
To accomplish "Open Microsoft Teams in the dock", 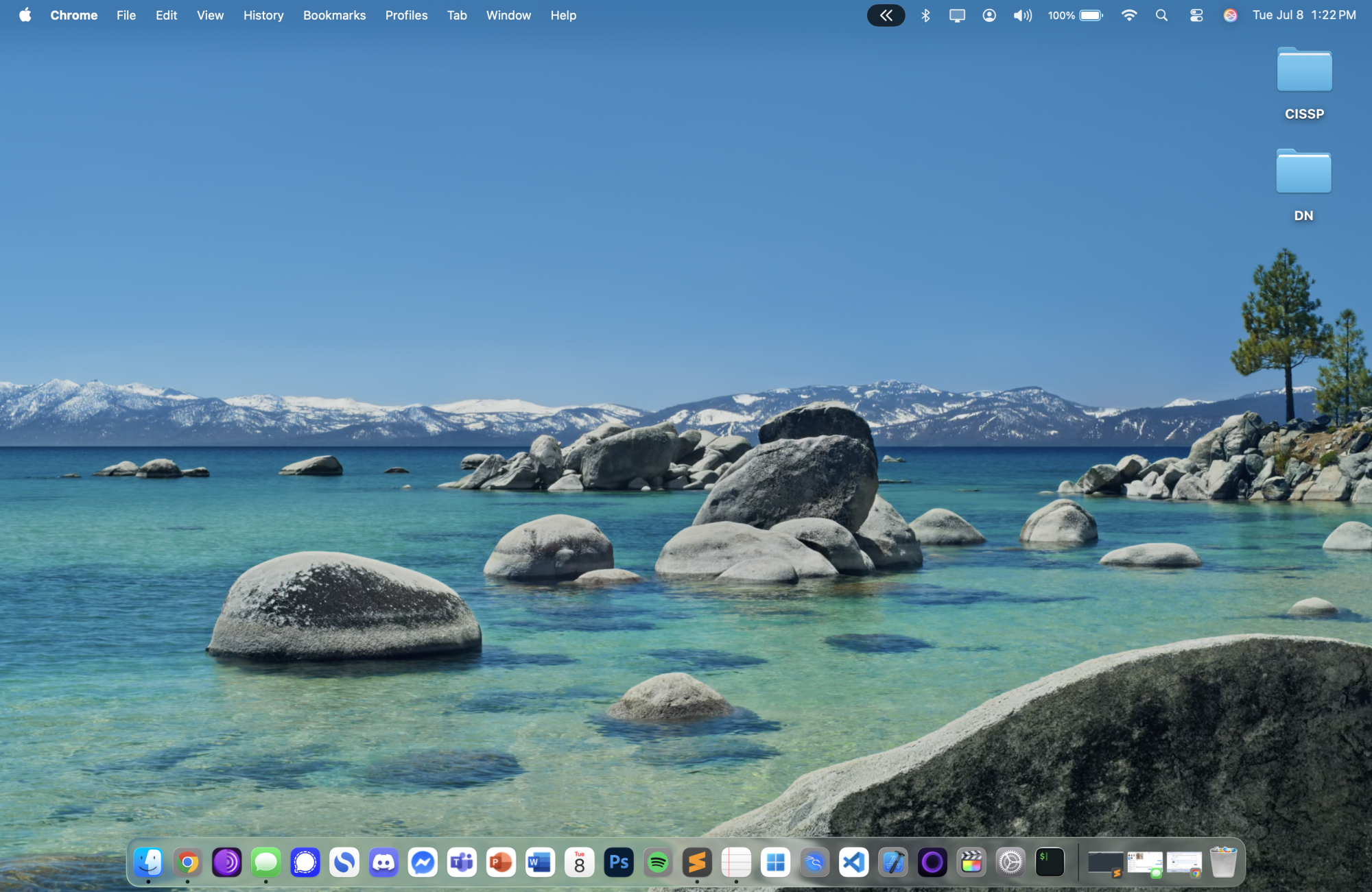I will pos(462,863).
